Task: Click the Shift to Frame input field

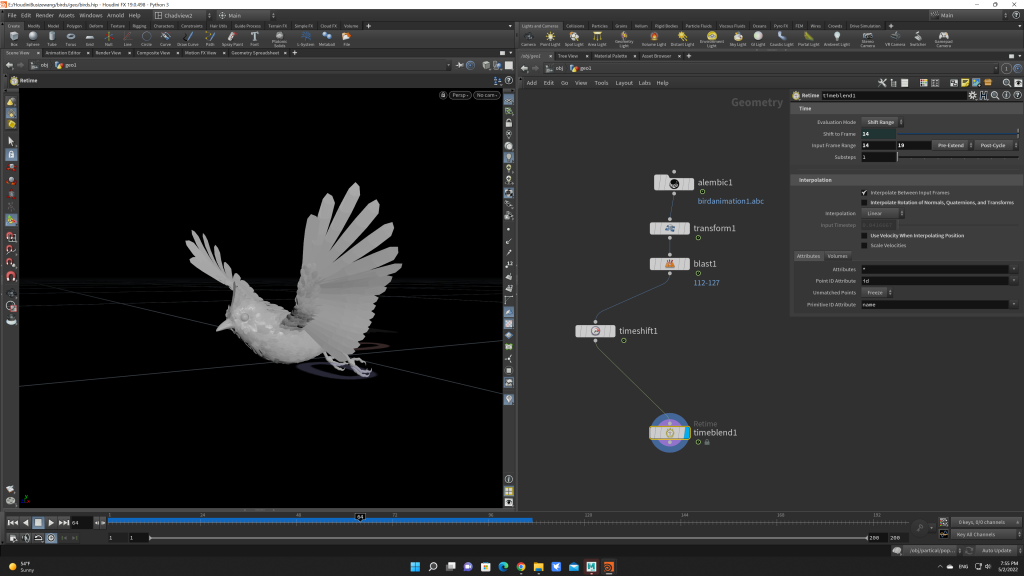Action: coord(877,134)
